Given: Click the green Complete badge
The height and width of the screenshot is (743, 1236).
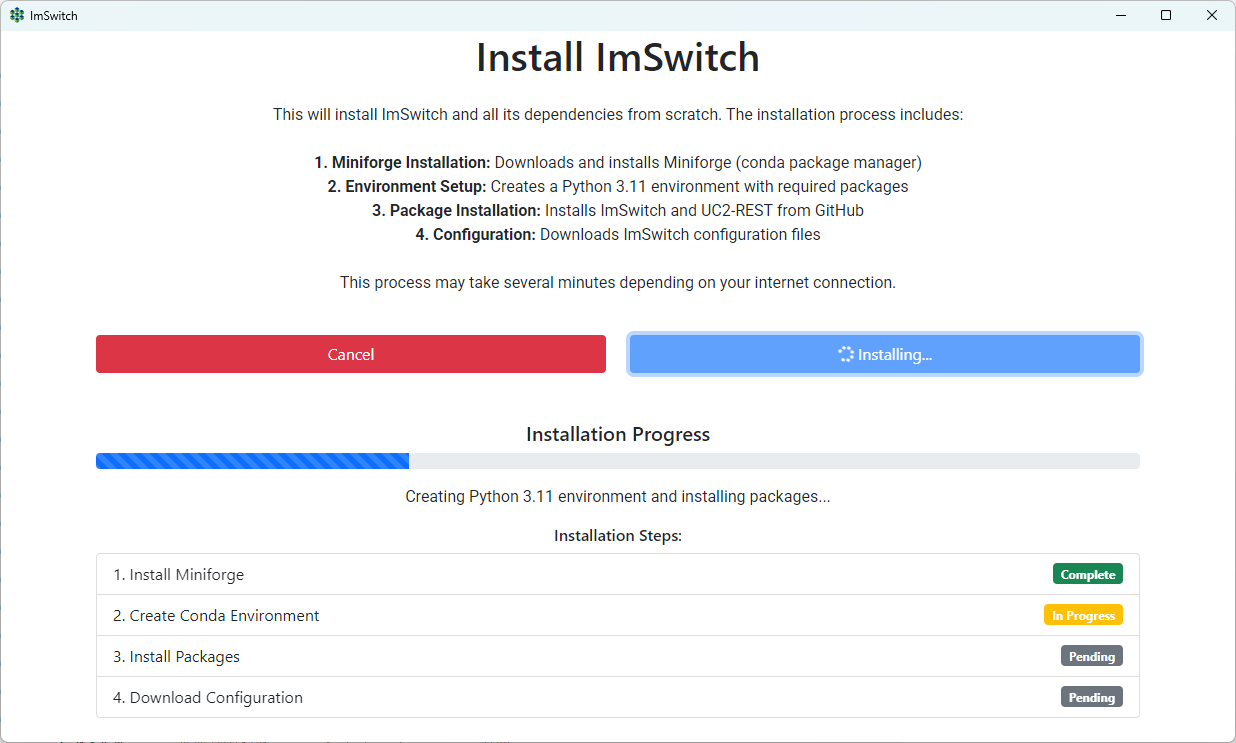Looking at the screenshot, I should [1088, 574].
